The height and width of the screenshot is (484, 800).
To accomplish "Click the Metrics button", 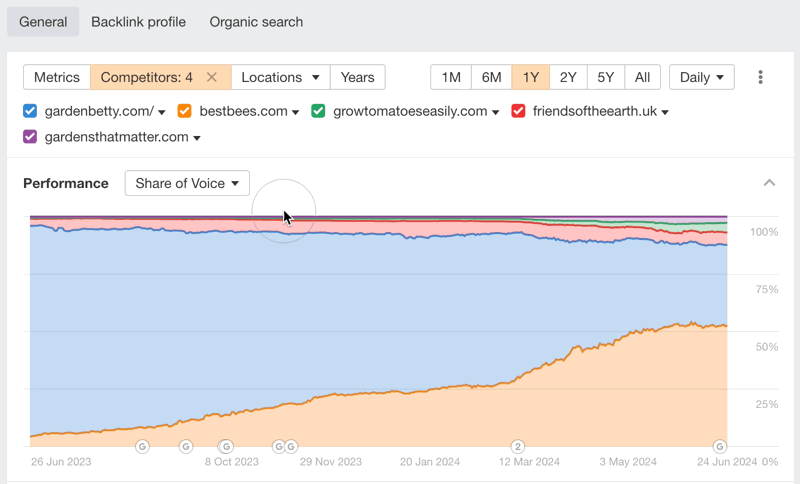I will pos(57,77).
